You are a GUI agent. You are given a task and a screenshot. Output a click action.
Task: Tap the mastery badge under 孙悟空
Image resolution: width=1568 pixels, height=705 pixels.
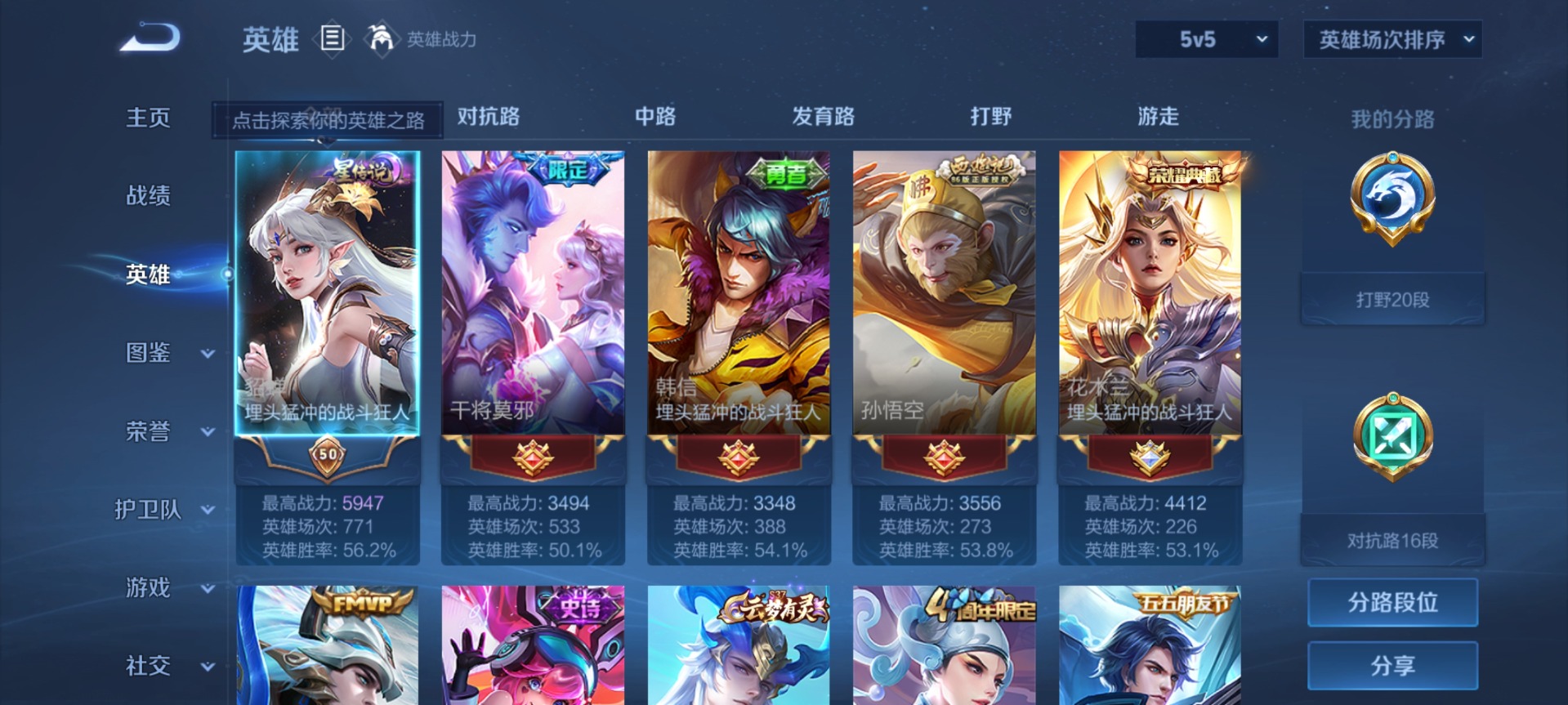pos(945,457)
